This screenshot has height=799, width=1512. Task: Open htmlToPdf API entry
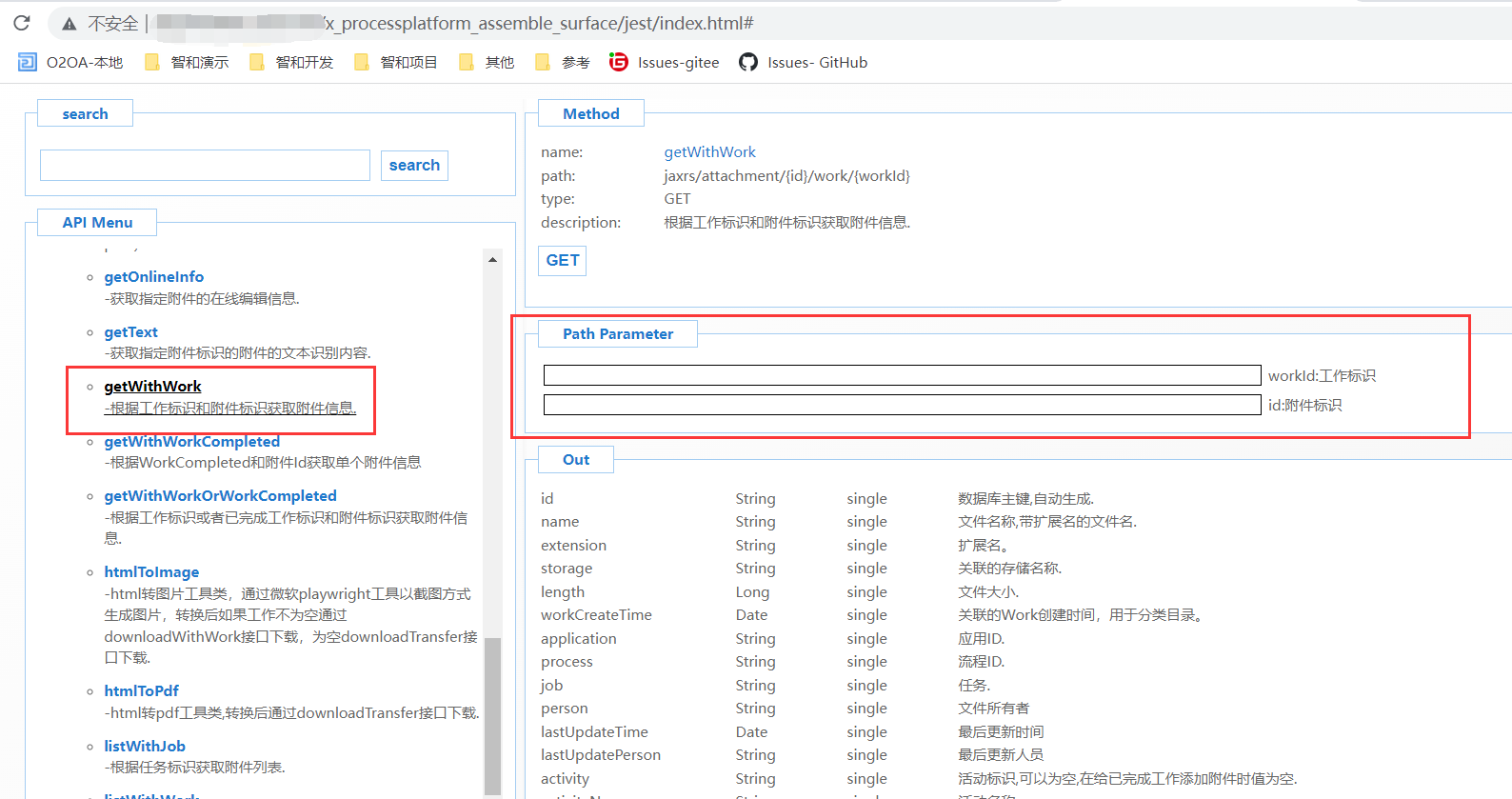click(x=141, y=691)
